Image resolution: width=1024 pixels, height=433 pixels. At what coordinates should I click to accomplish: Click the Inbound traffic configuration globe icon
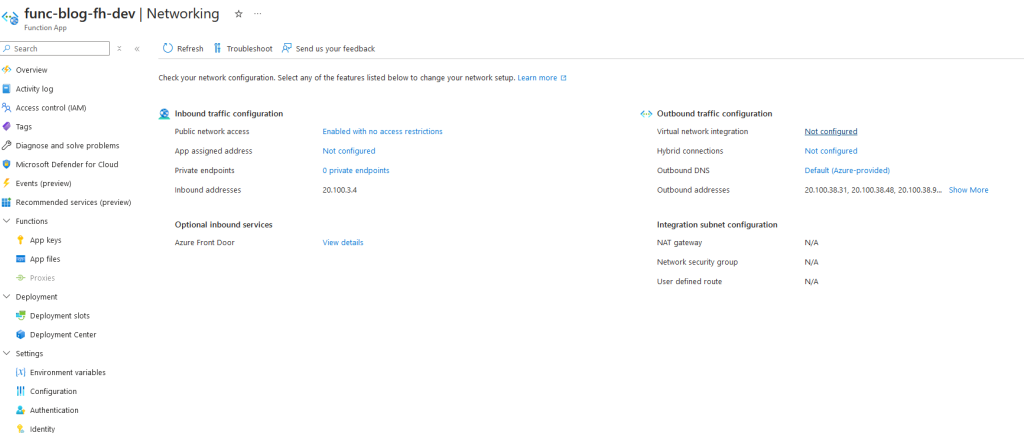(165, 114)
